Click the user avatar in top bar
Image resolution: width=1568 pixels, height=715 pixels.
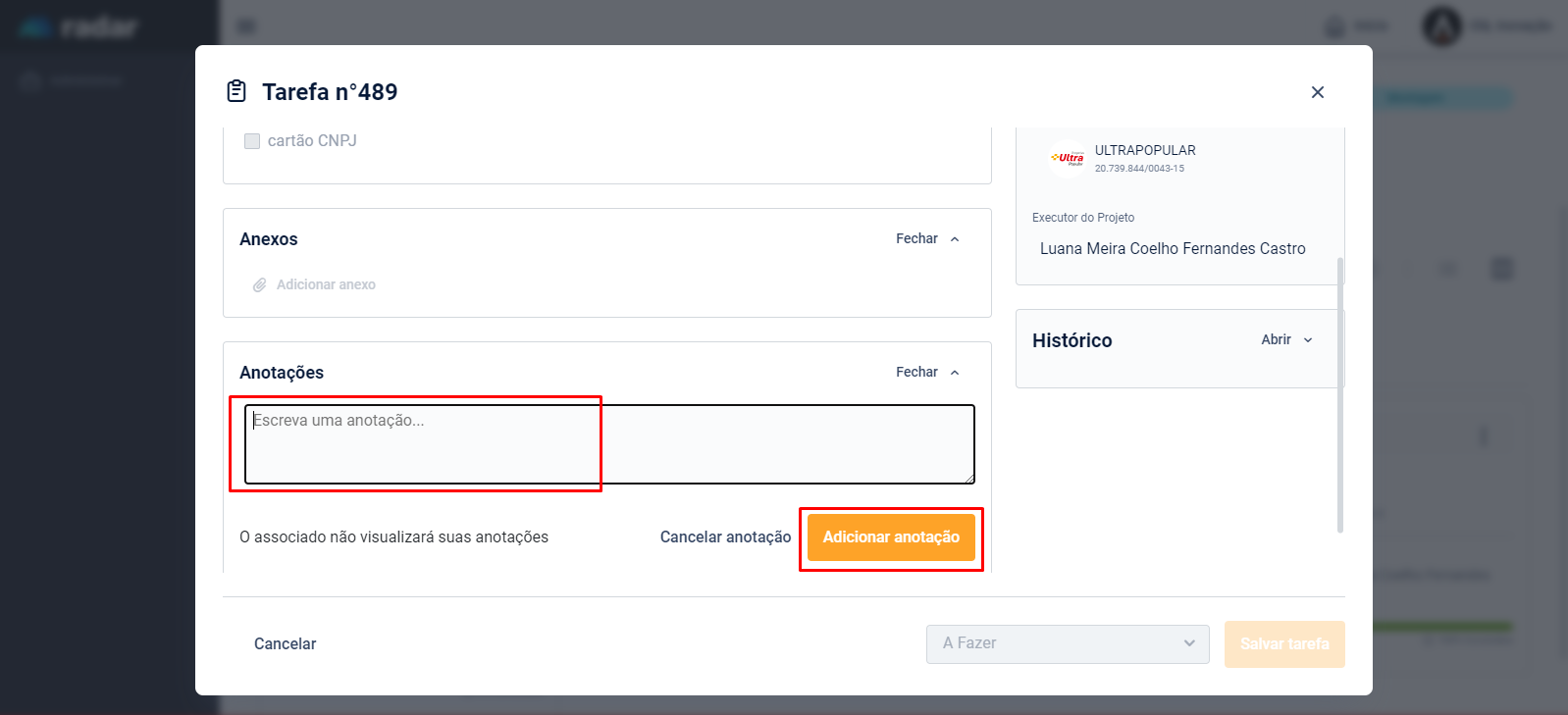[1441, 26]
